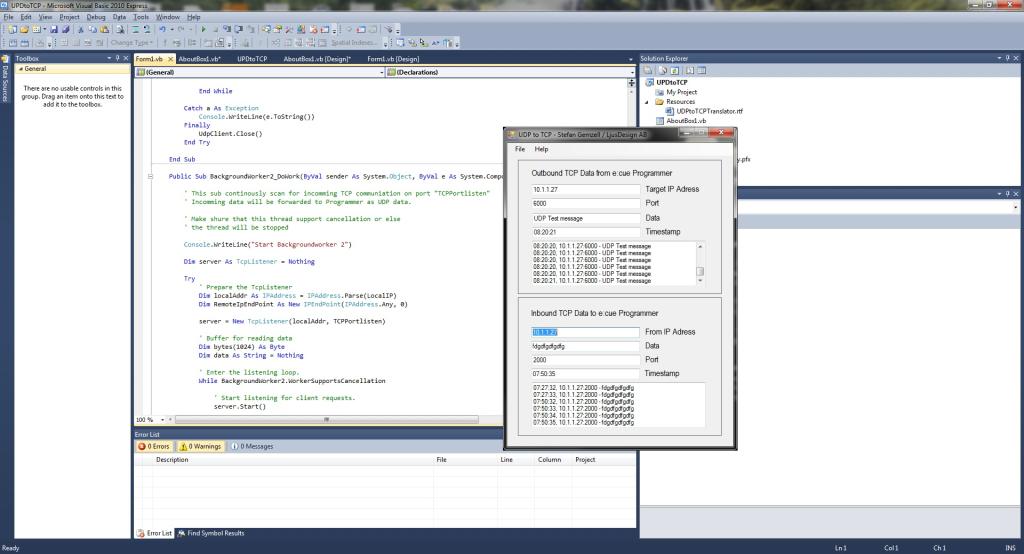Toggle the 0 Messages filter
Image resolution: width=1024 pixels, height=554 pixels.
click(252, 446)
